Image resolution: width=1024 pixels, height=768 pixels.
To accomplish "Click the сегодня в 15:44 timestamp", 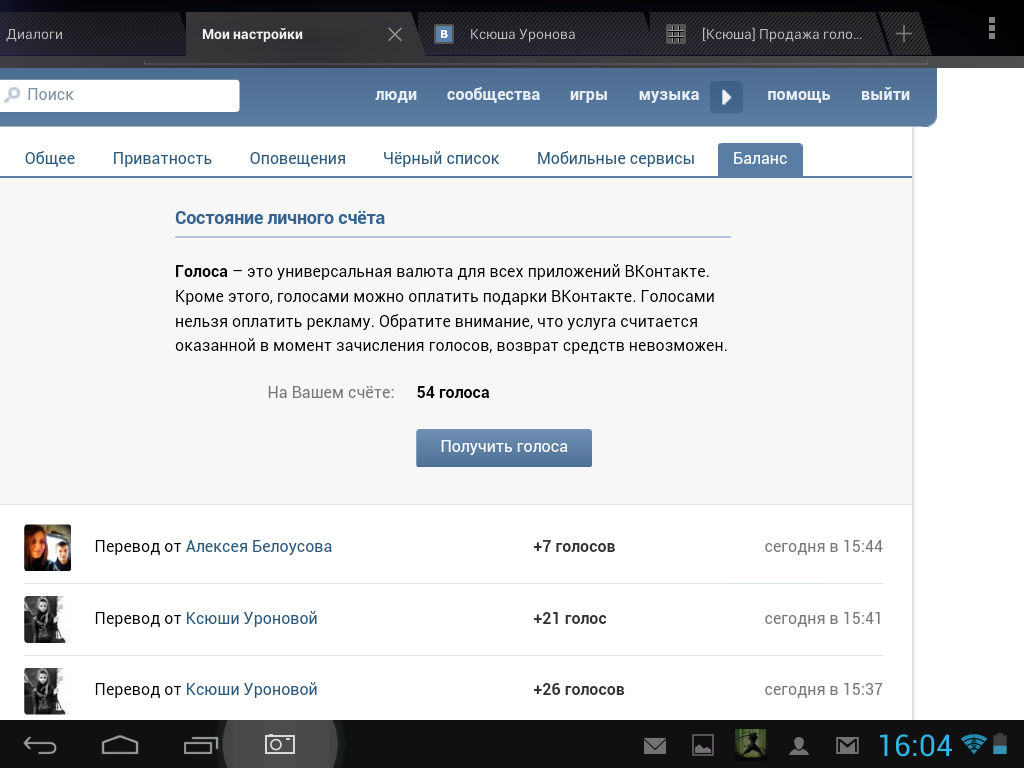I will [824, 547].
